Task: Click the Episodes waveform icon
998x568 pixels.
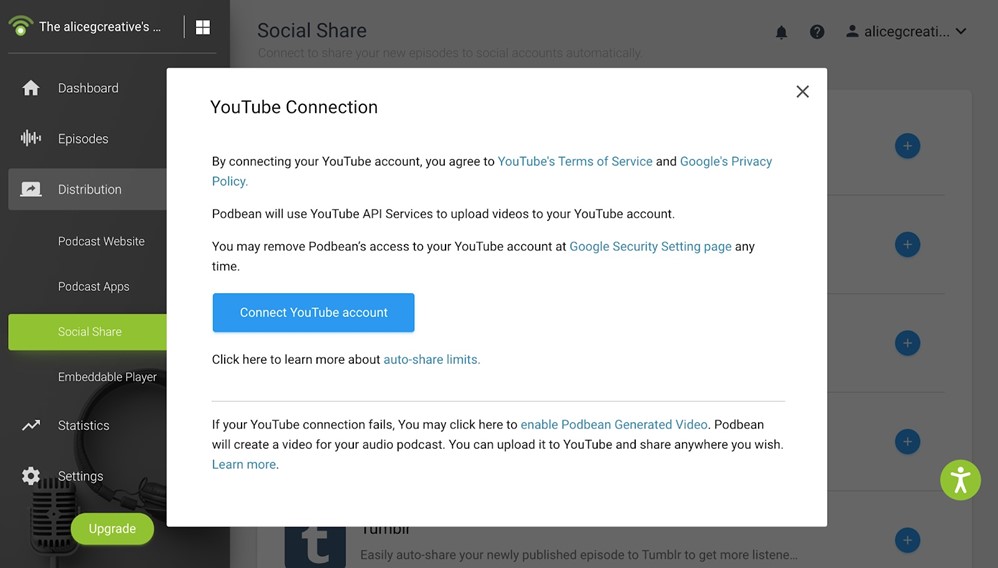Action: pyautogui.click(x=31, y=138)
